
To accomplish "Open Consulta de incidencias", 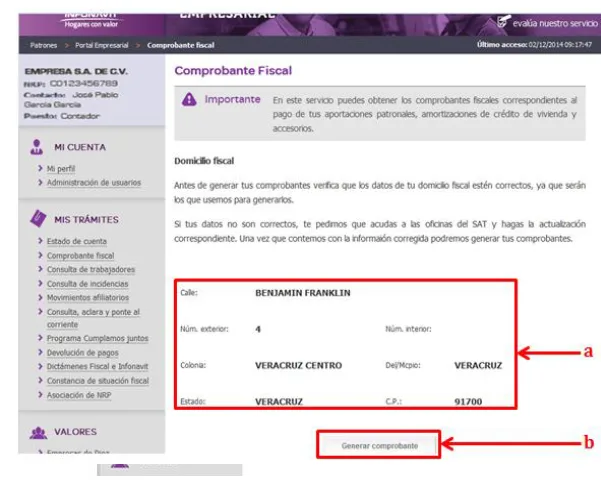I will click(87, 284).
